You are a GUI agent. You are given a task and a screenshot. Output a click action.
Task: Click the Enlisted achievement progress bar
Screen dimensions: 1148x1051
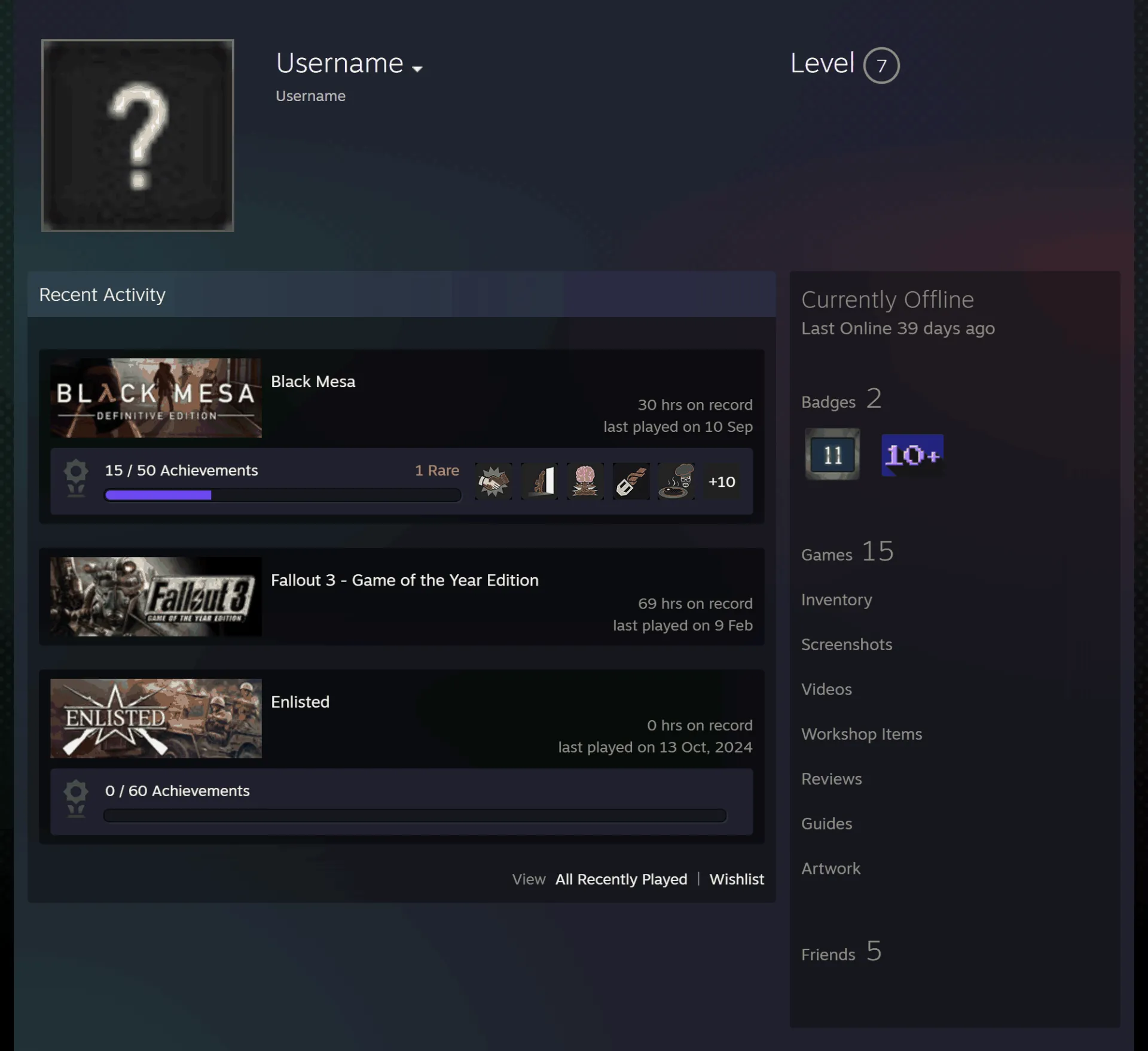tap(415, 816)
